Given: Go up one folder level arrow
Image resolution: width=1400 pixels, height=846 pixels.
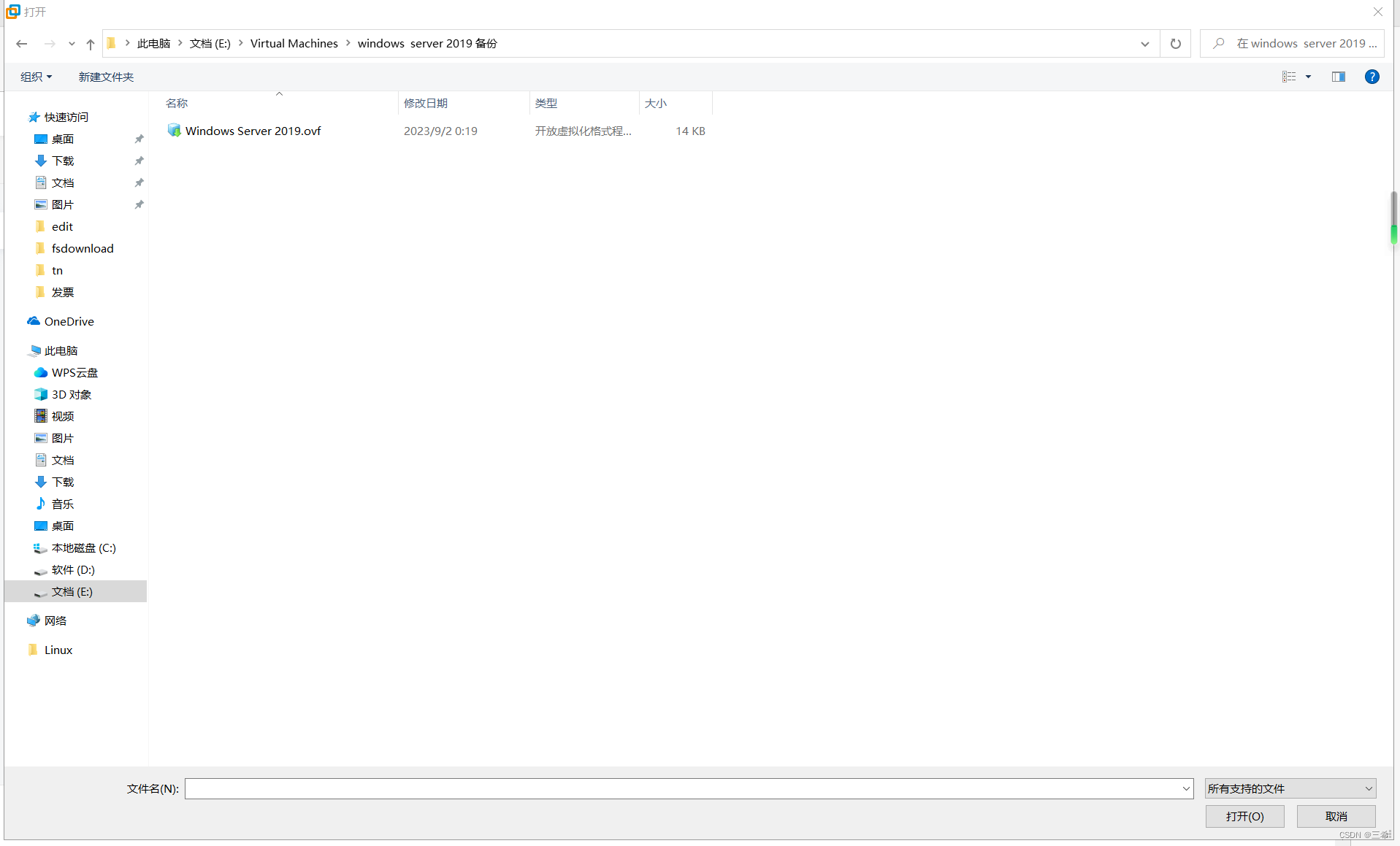Looking at the screenshot, I should 91,44.
